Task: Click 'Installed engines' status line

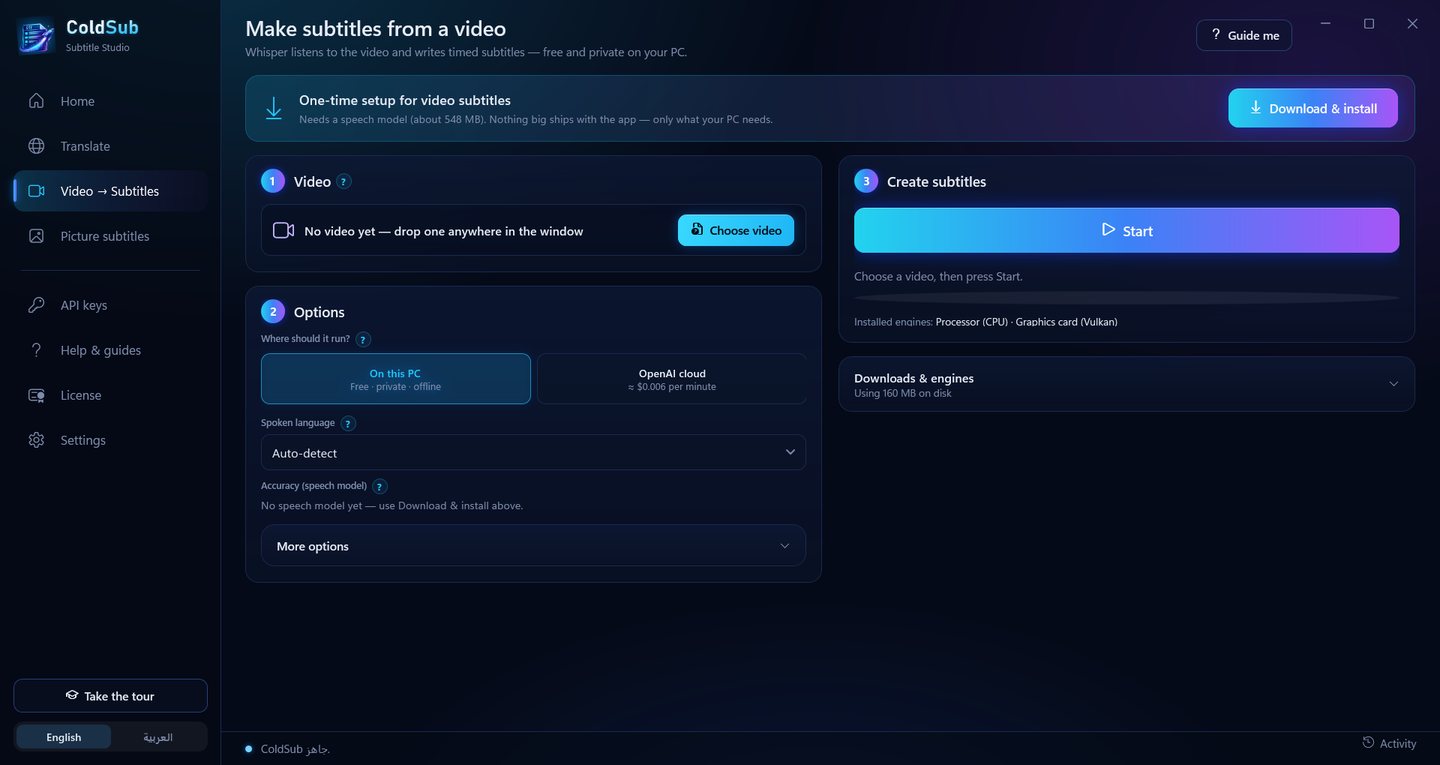Action: tap(986, 322)
